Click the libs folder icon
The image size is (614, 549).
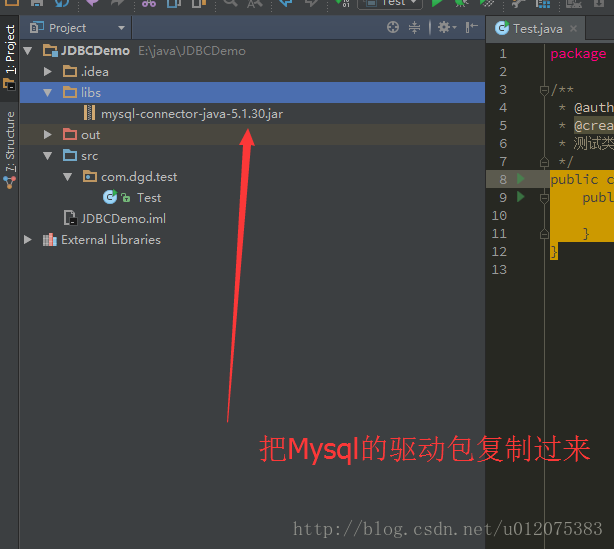70,92
